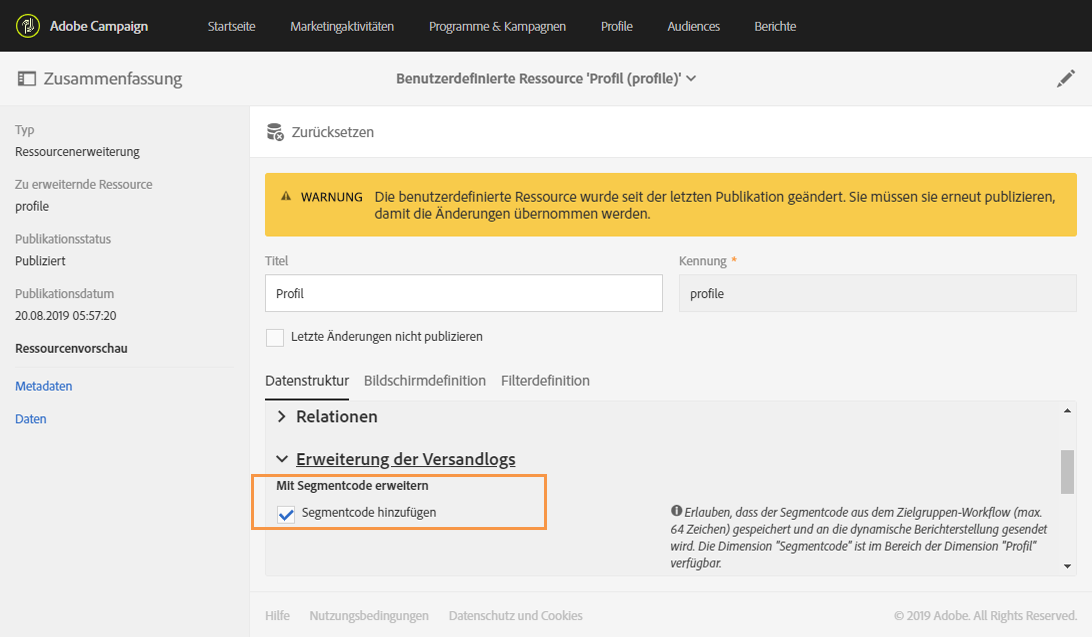This screenshot has height=637, width=1092.
Task: Uncheck Segmentcode hinzufügen checkbox
Action: (286, 513)
